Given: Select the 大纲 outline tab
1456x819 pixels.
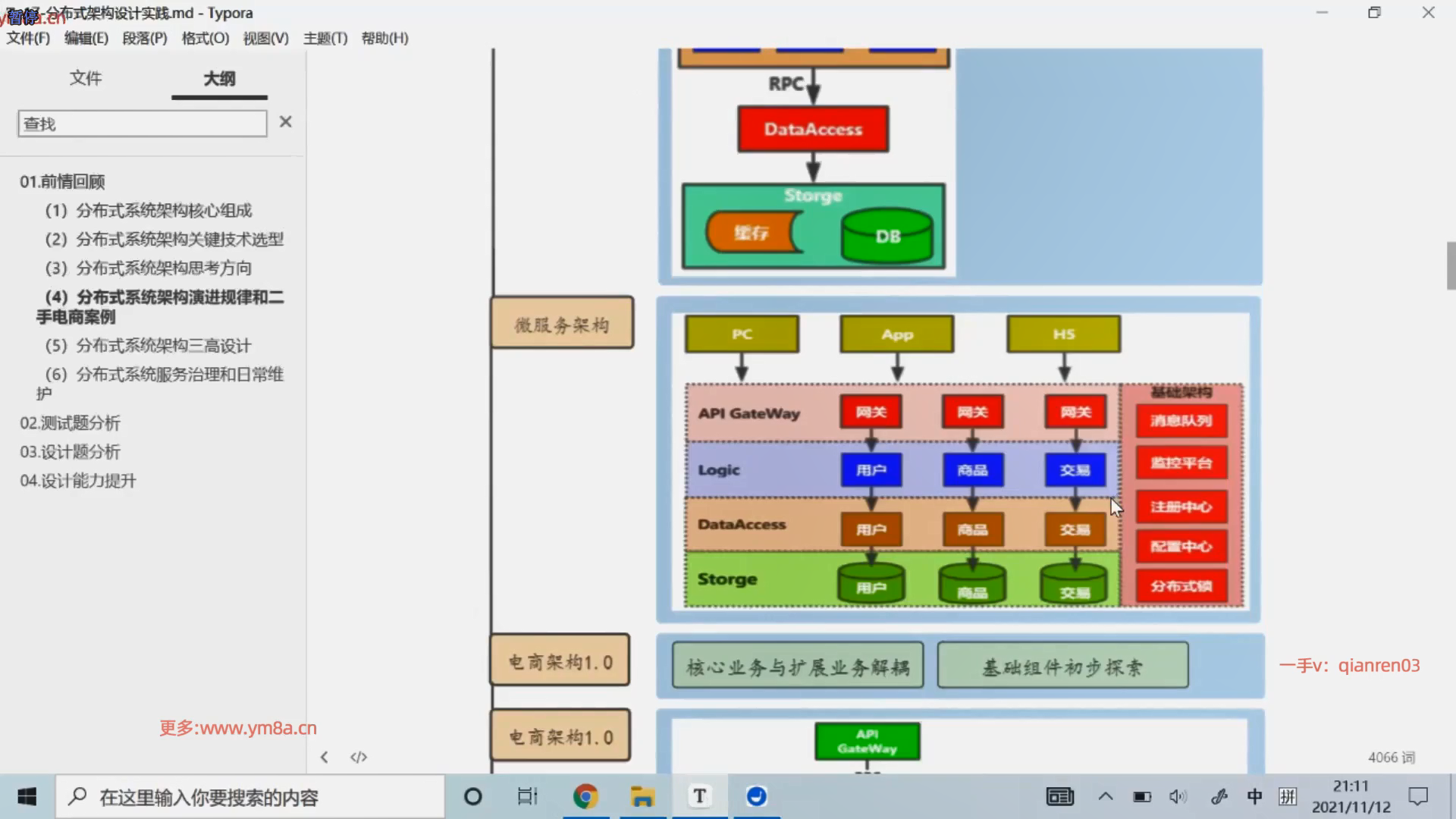Looking at the screenshot, I should coord(219,78).
